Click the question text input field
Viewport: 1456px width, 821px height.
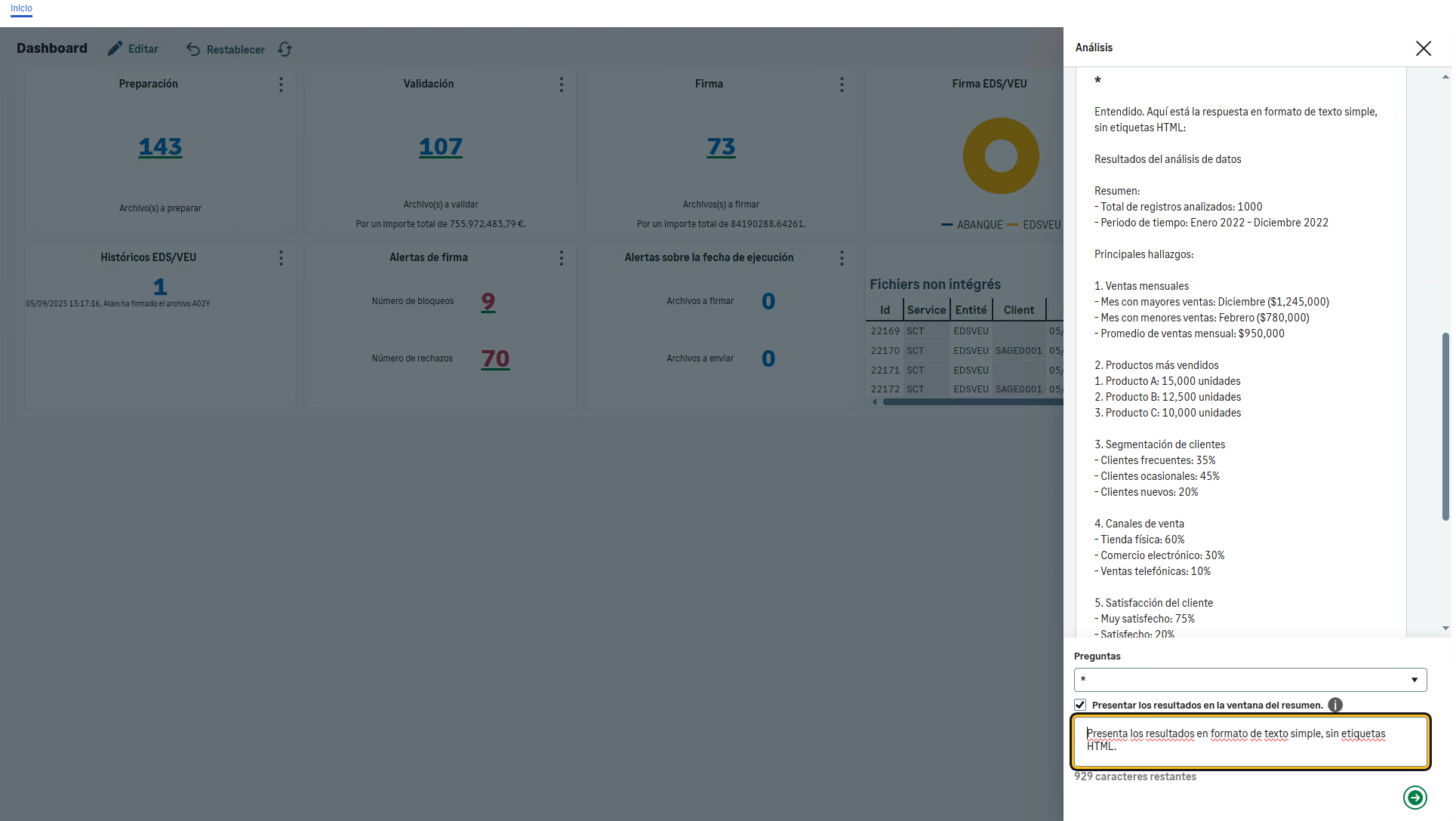1250,740
